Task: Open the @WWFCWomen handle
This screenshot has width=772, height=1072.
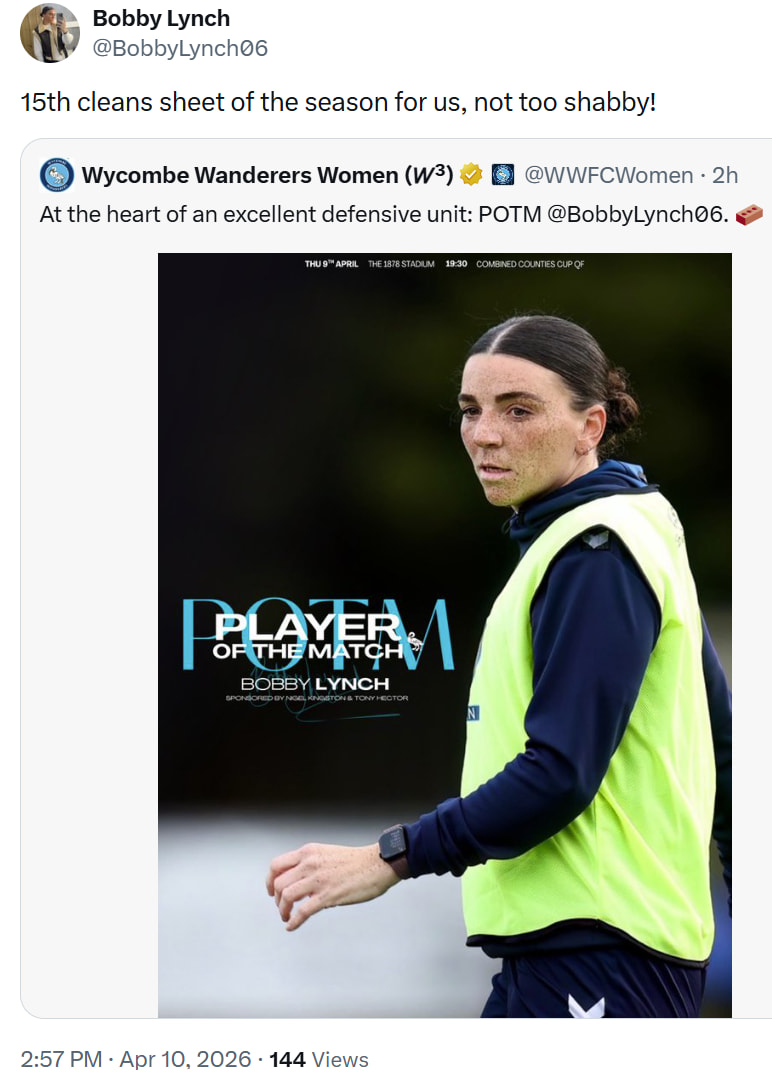Action: (x=609, y=175)
